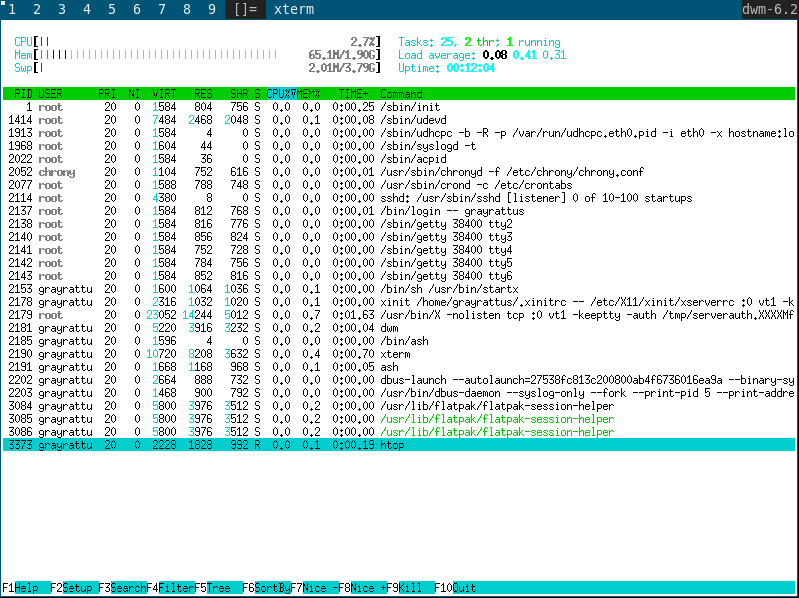The image size is (799, 598).
Task: Select the /sbin/init process row
Action: coord(399,107)
